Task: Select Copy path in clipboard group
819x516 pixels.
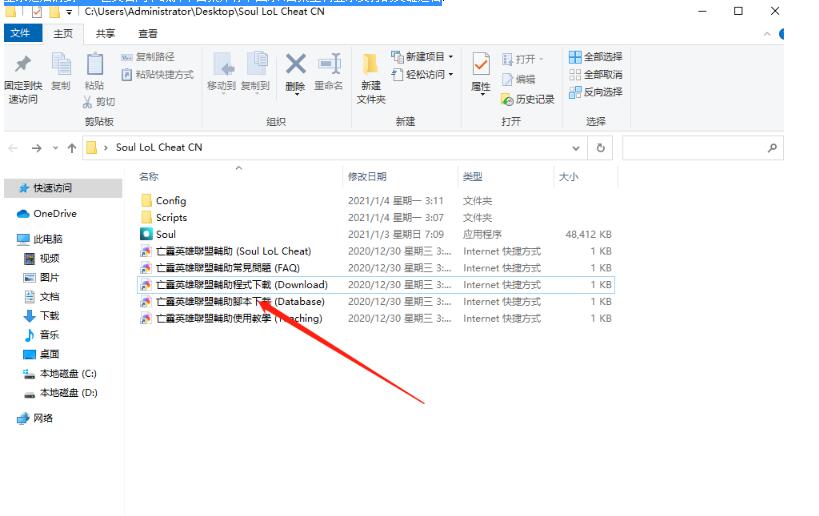Action: tap(148, 57)
